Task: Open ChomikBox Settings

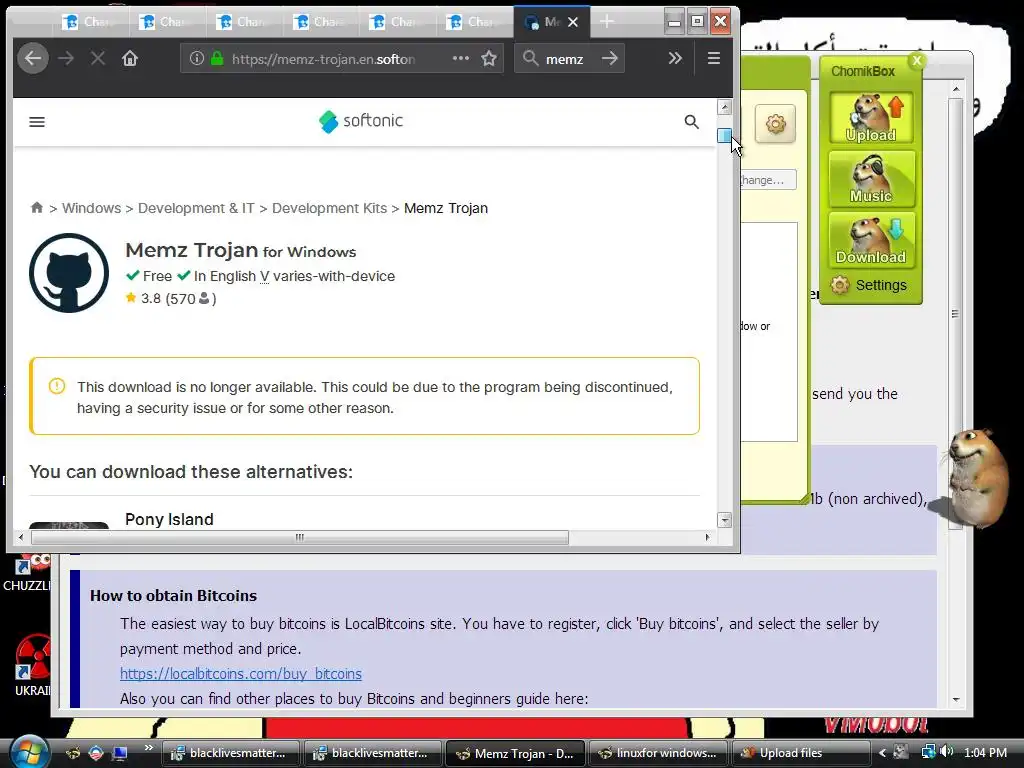Action: 869,285
